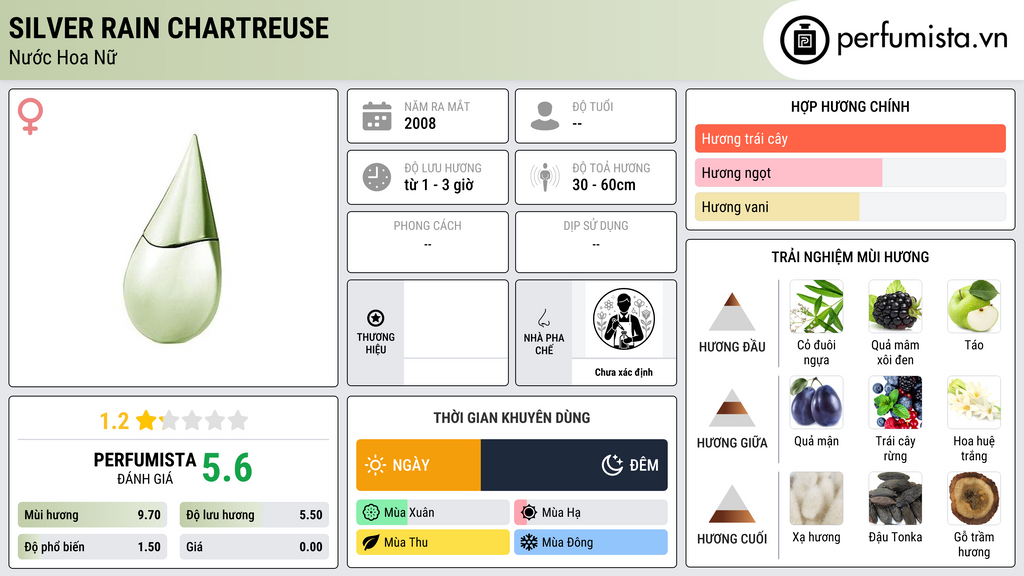The width and height of the screenshot is (1024, 576).
Task: Click the sillage value 30 - 60cm
Action: (x=604, y=185)
